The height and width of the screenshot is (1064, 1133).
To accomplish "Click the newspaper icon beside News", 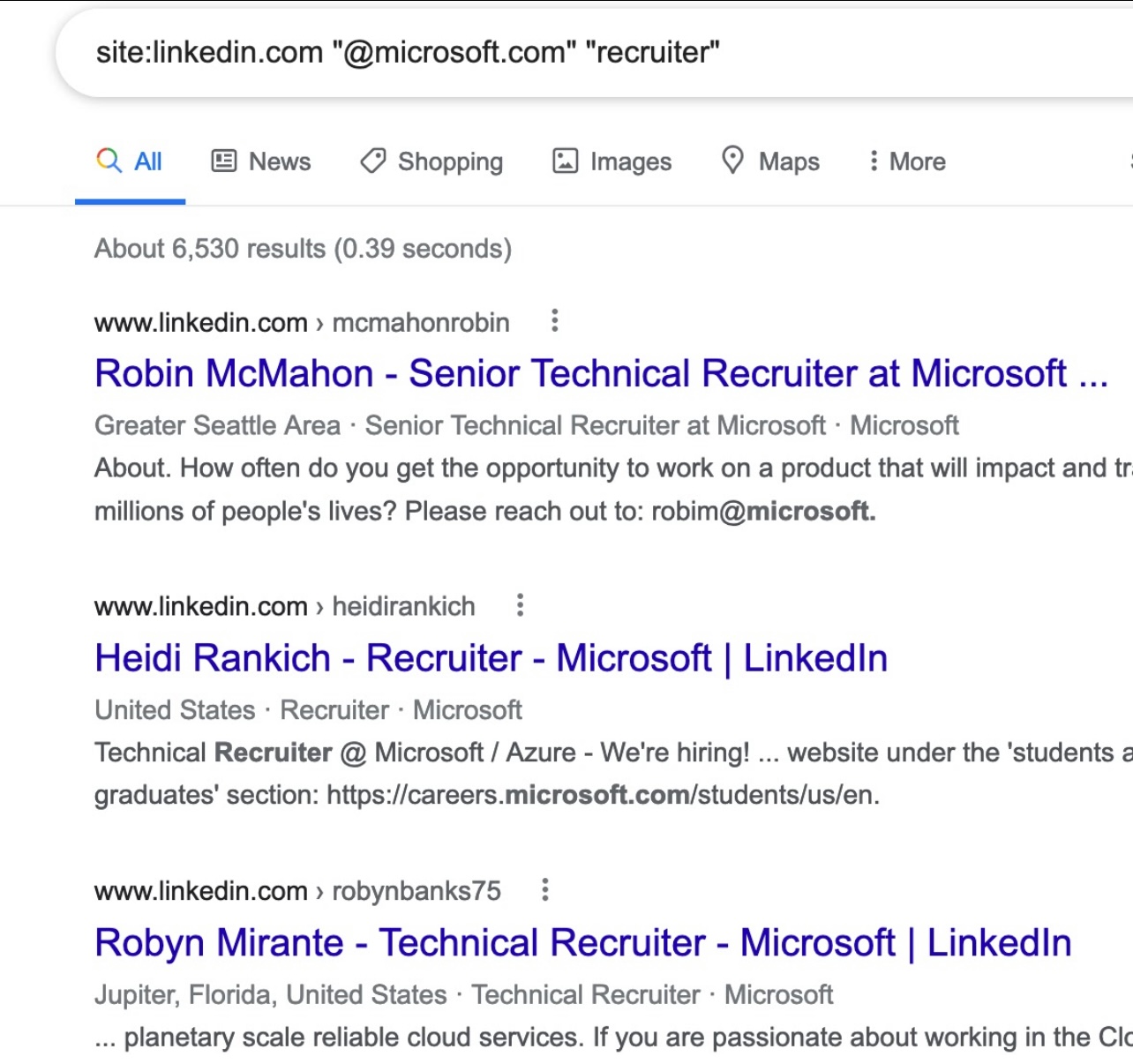I will click(x=224, y=161).
